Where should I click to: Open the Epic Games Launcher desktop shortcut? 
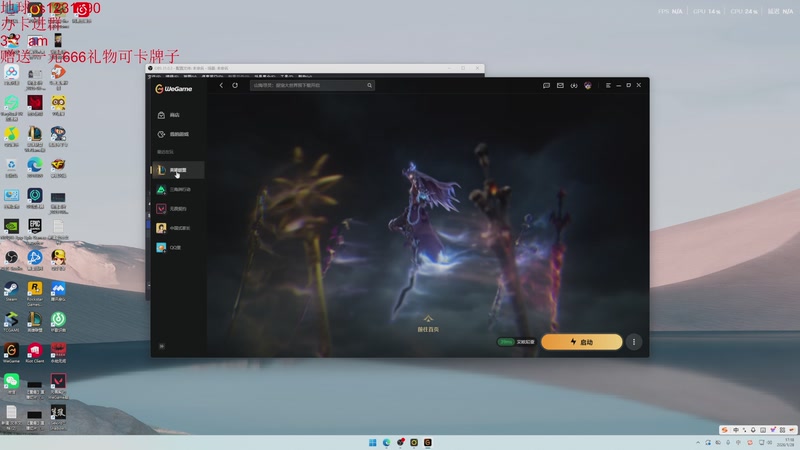point(35,231)
